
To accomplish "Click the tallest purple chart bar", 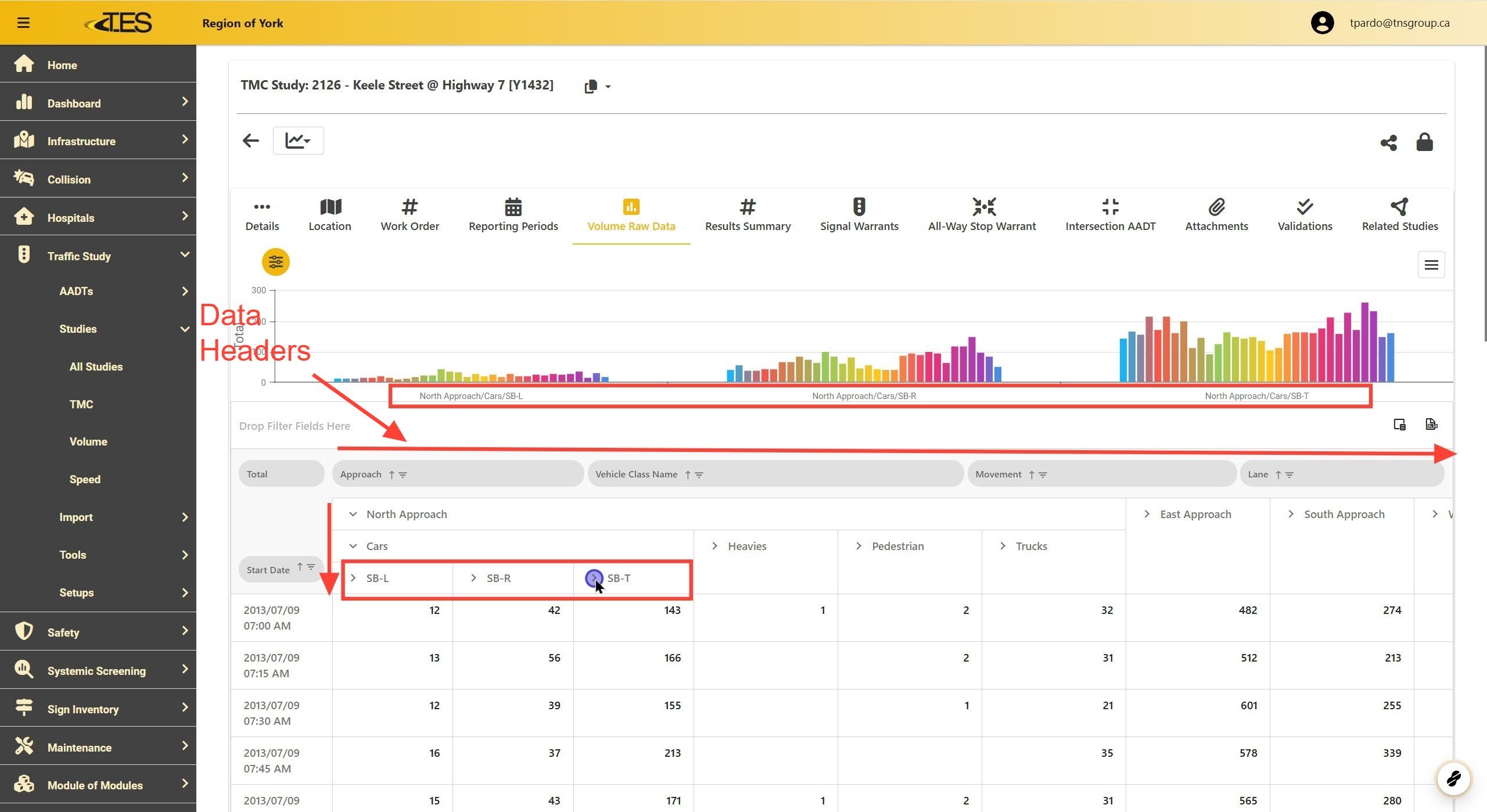I will click(x=1365, y=342).
